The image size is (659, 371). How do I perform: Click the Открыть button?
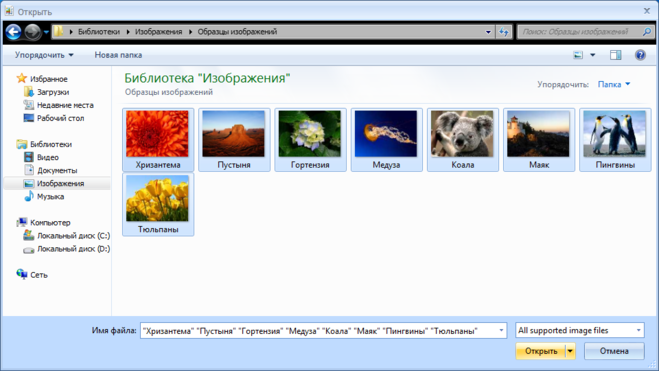coord(541,351)
